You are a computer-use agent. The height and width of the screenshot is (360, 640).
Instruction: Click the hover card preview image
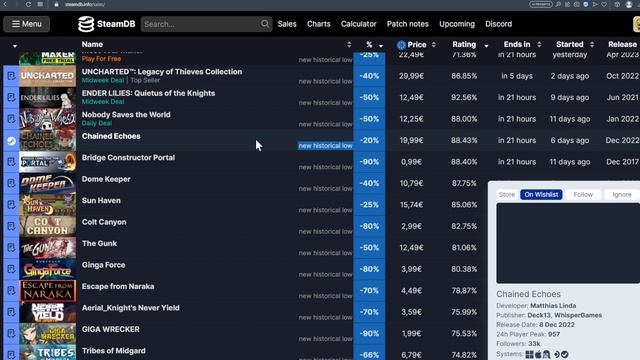point(568,243)
